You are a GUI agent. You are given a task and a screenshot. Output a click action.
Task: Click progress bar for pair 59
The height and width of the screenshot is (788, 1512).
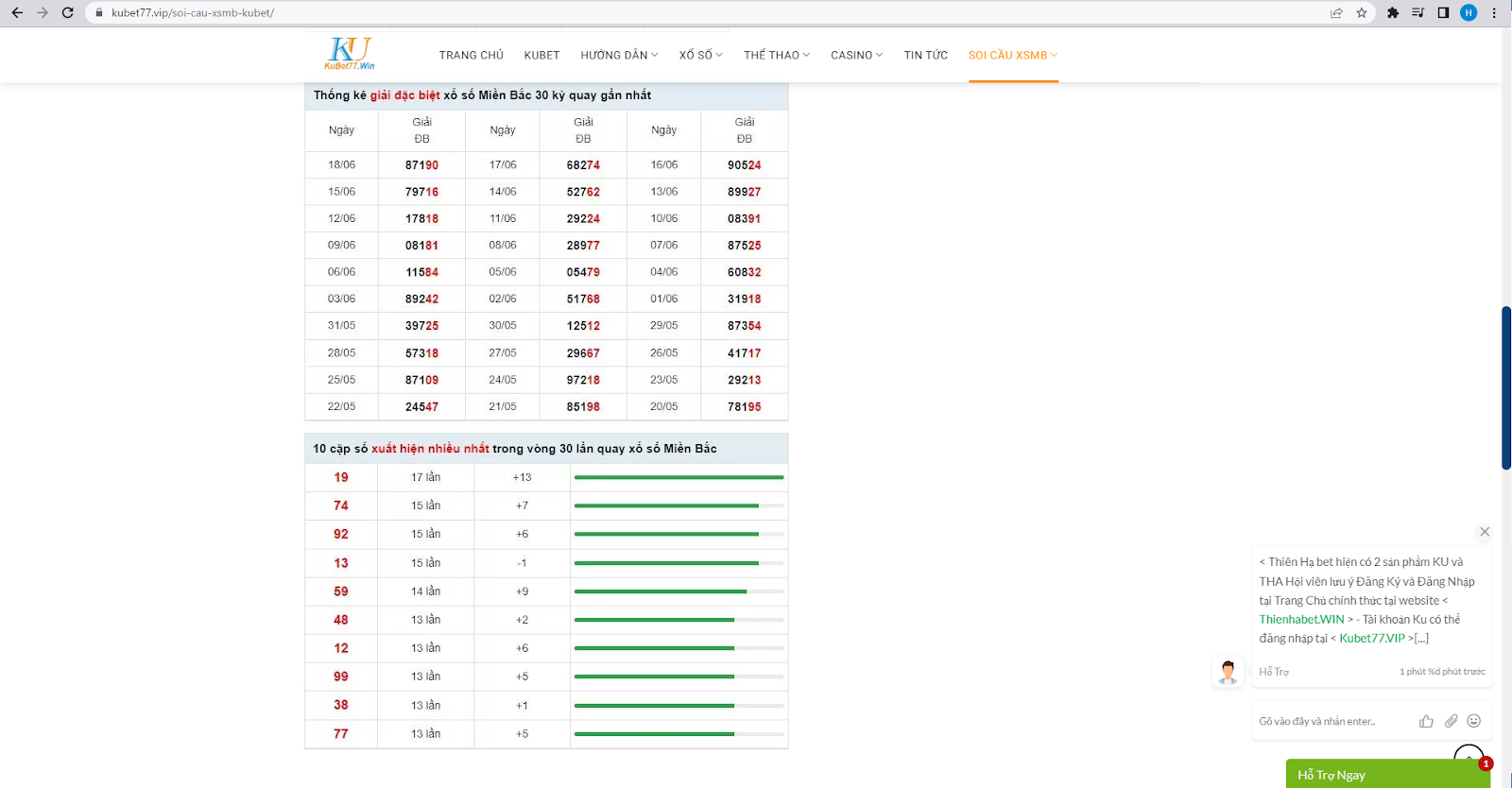tap(679, 591)
